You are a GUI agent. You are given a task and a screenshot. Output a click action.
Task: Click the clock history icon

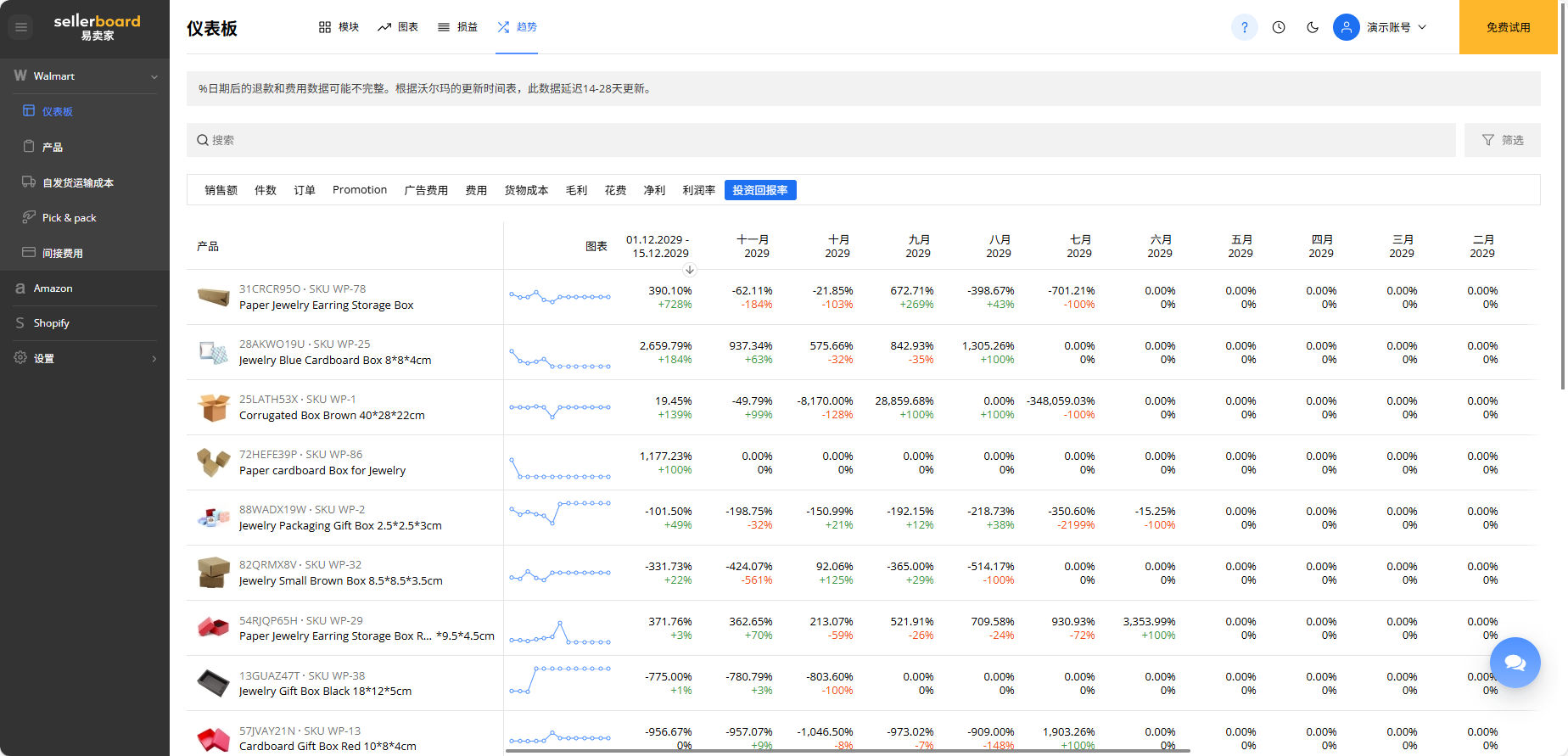click(x=1279, y=27)
